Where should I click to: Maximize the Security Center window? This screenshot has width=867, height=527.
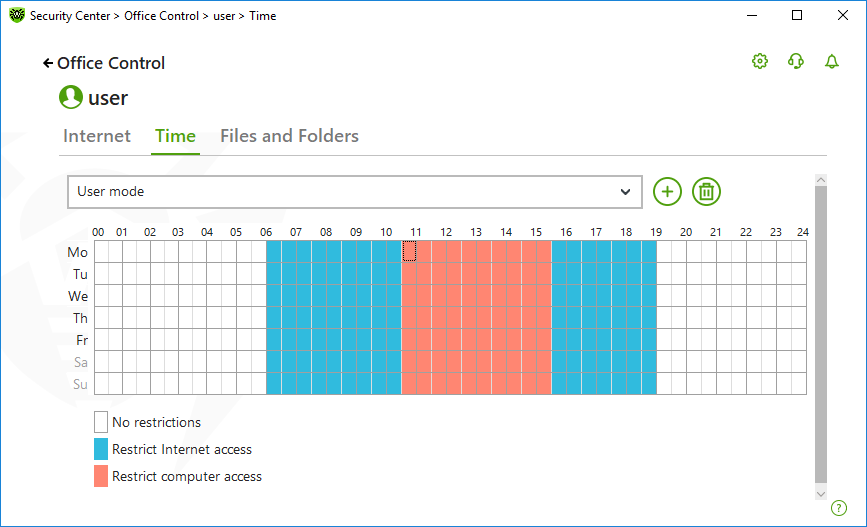797,15
